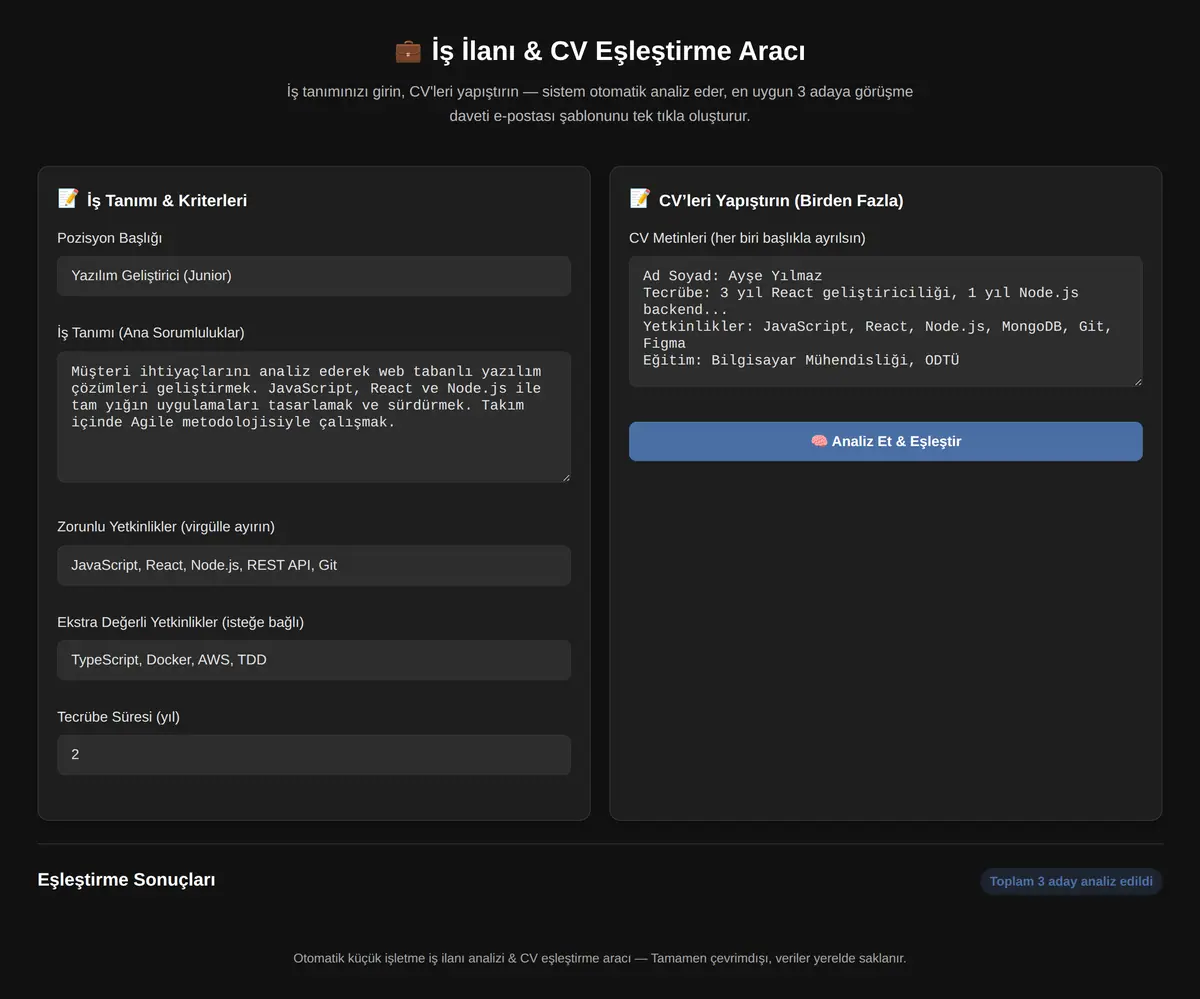Click the Toplam 3 aday analiz edildi badge

tap(1071, 881)
